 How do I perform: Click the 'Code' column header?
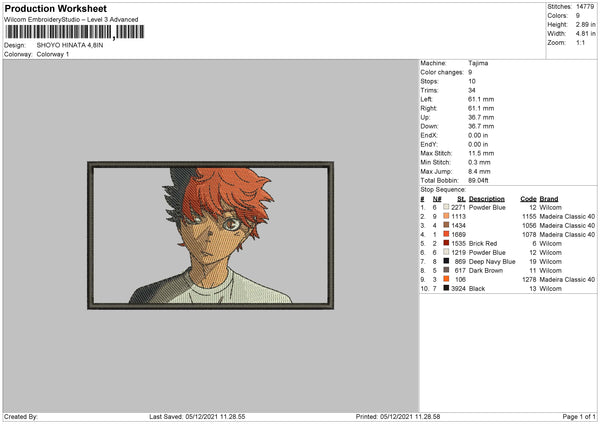coord(528,199)
